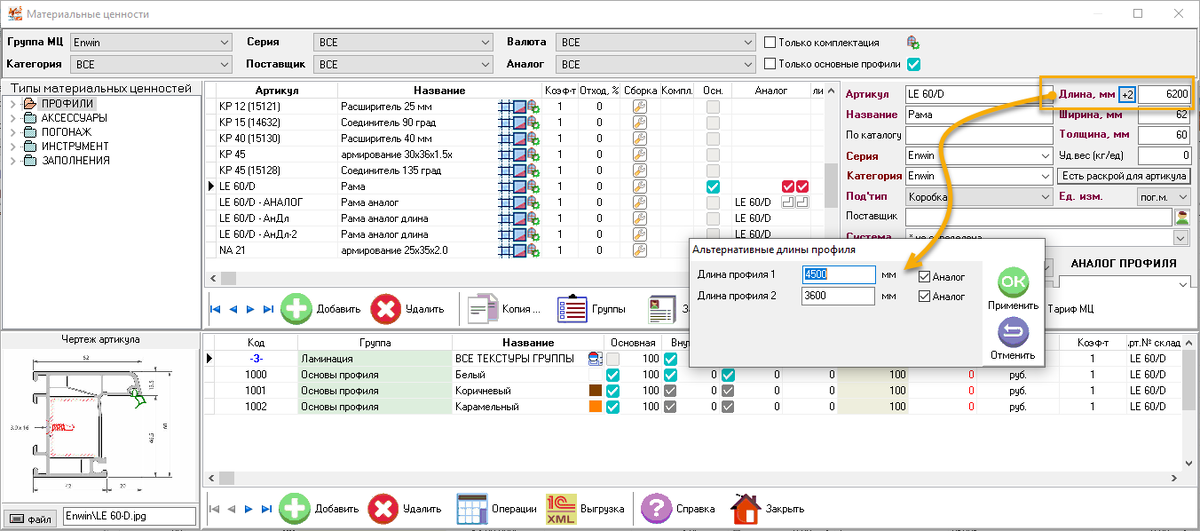Screen dimensions: 1200x531
Task: Toggle Осн. checkbox for KP 12 (15121) row
Action: pyautogui.click(x=712, y=106)
